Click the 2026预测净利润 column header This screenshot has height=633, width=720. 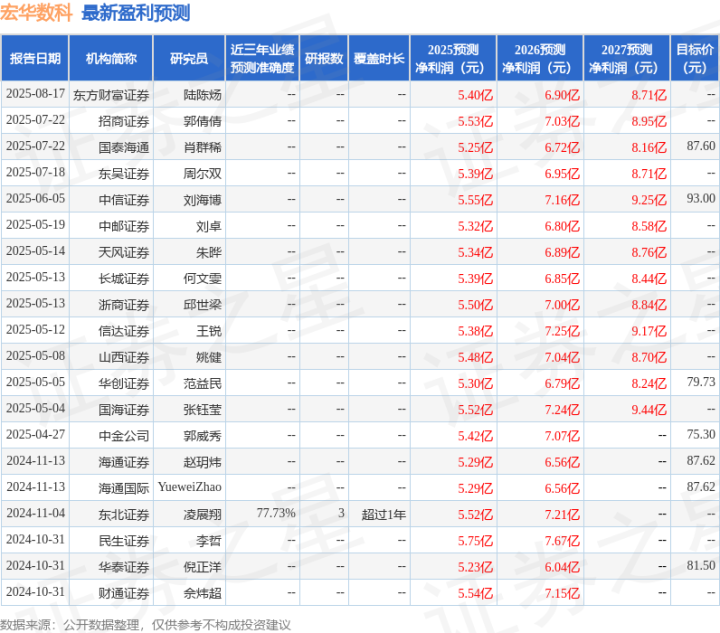pos(540,58)
